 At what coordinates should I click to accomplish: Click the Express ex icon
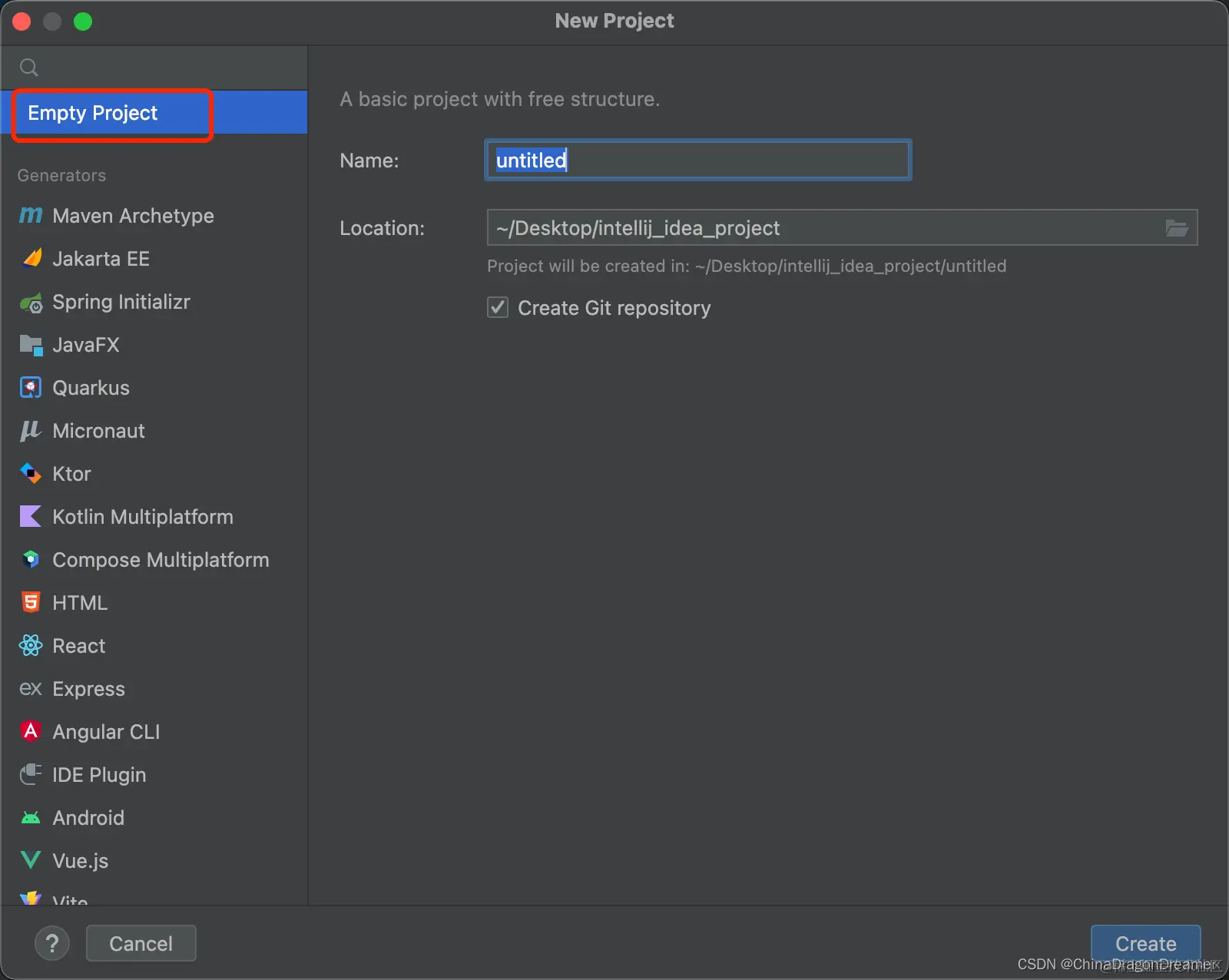pyautogui.click(x=31, y=689)
